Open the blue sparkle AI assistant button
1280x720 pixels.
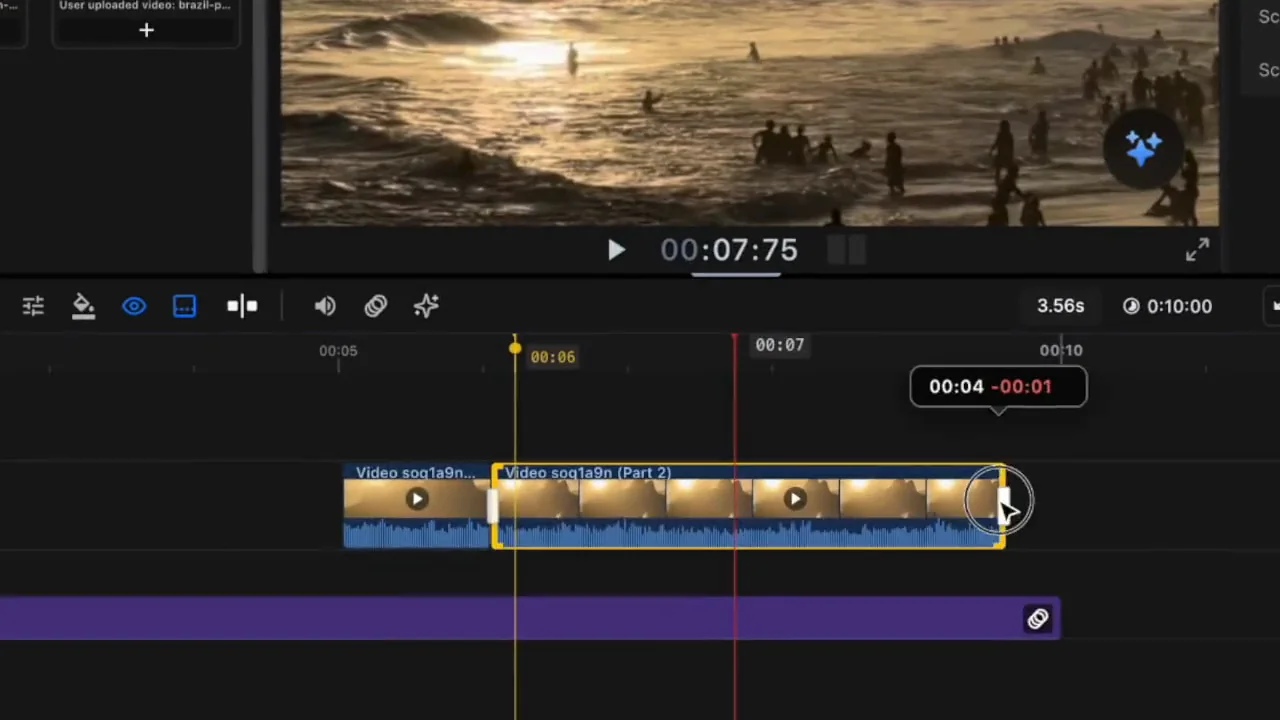(1143, 148)
